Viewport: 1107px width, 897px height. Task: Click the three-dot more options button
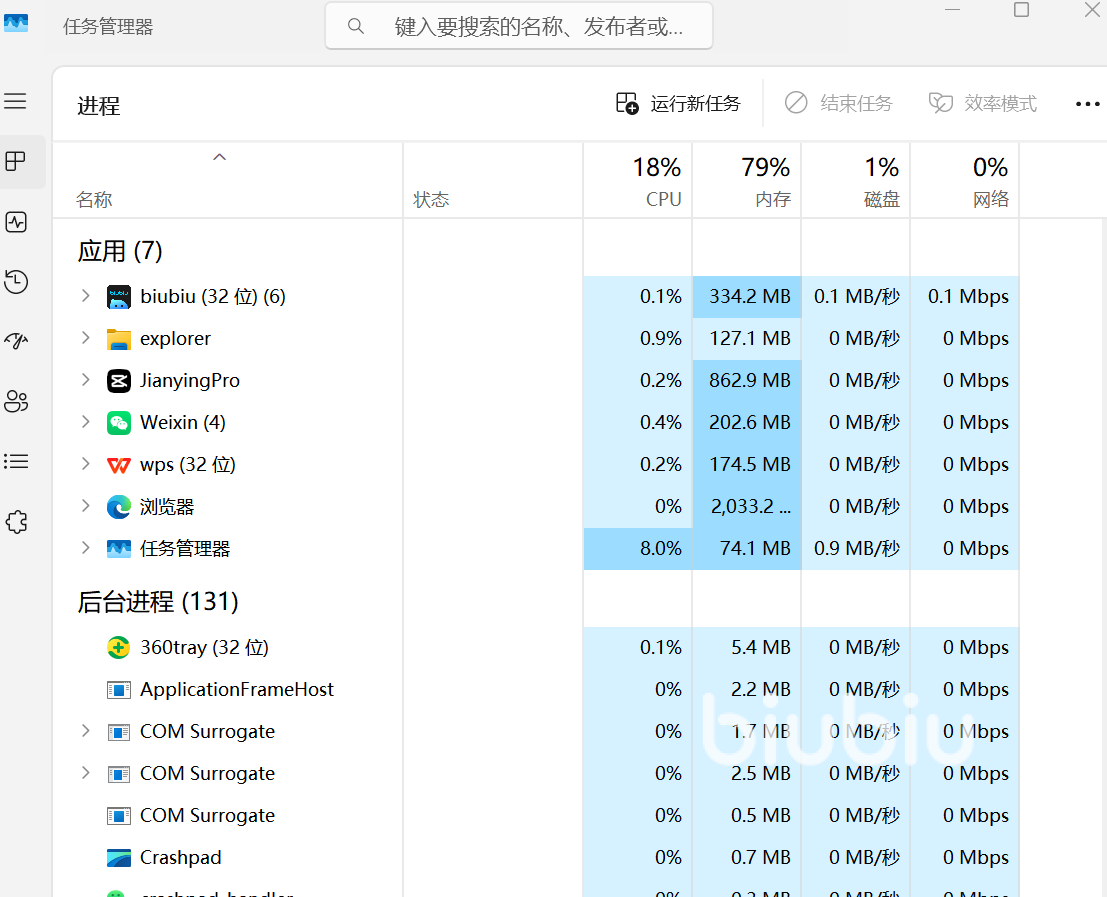(x=1087, y=104)
